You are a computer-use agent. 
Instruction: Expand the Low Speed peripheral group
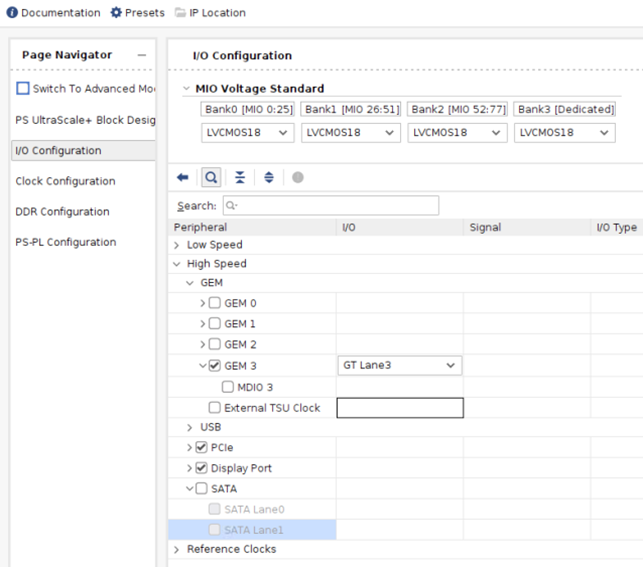(178, 245)
